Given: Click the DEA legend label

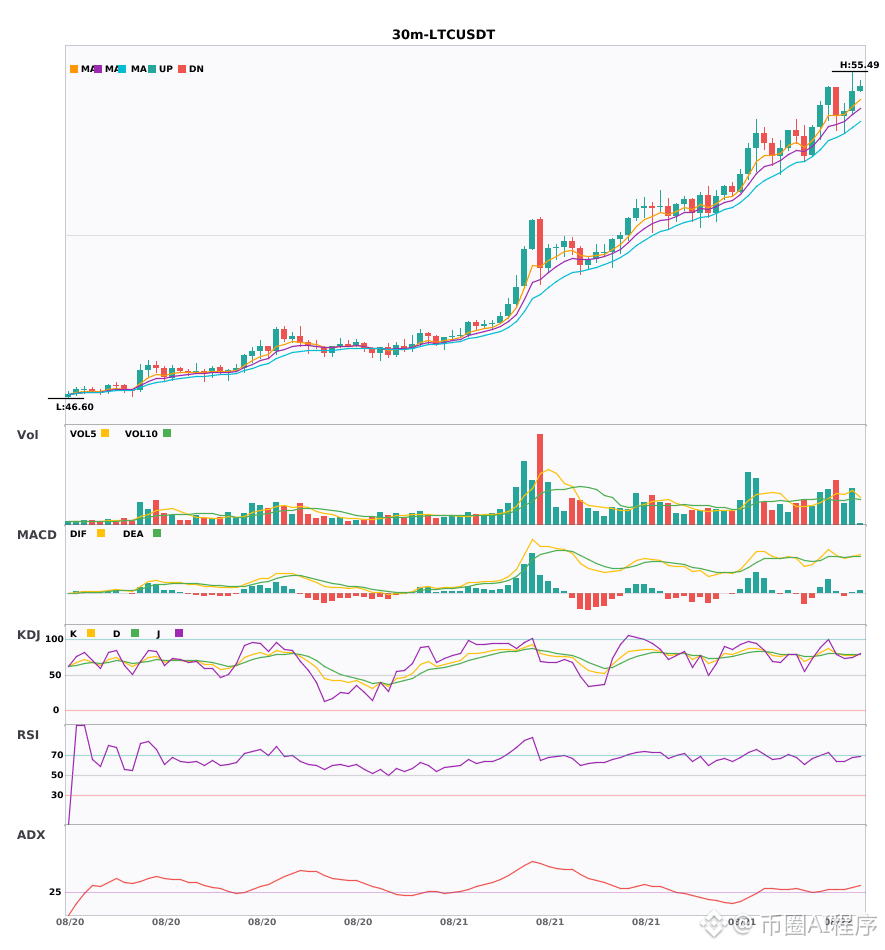Looking at the screenshot, I should [133, 534].
